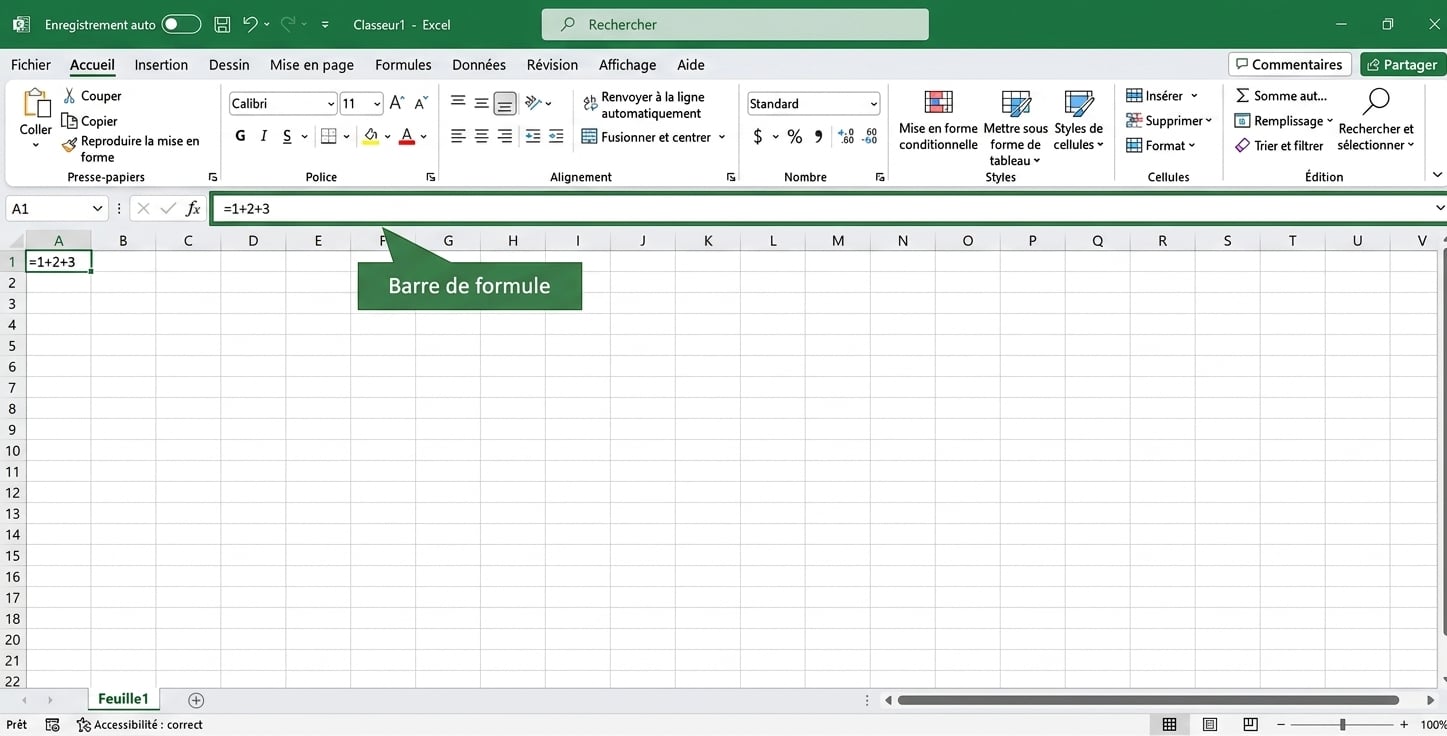Apply the borders icon
The width and height of the screenshot is (1447, 736).
tap(328, 136)
